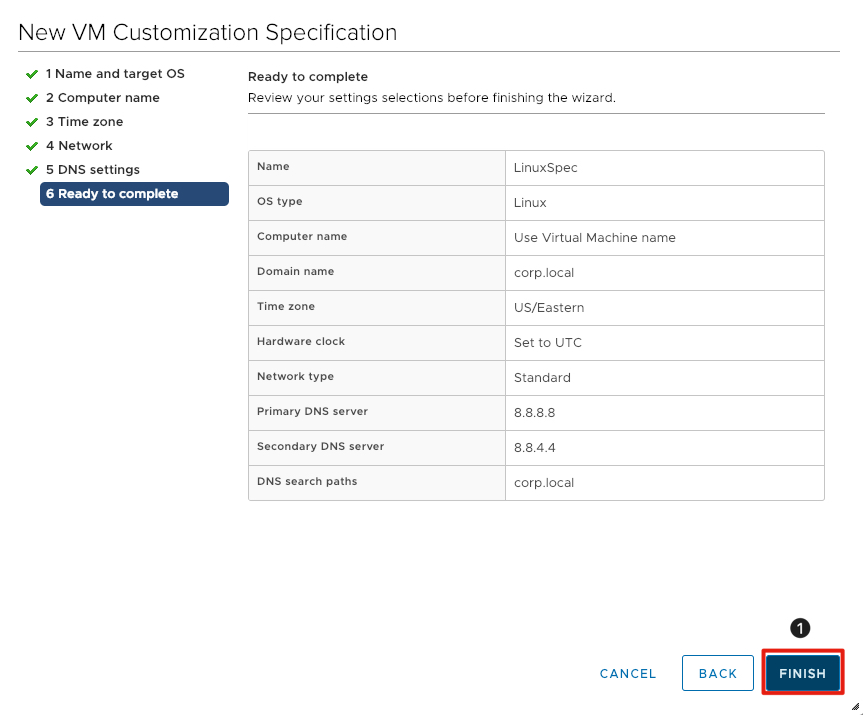
Task: Click the Secondary DNS server 8.8.4.4 value
Action: (x=534, y=448)
